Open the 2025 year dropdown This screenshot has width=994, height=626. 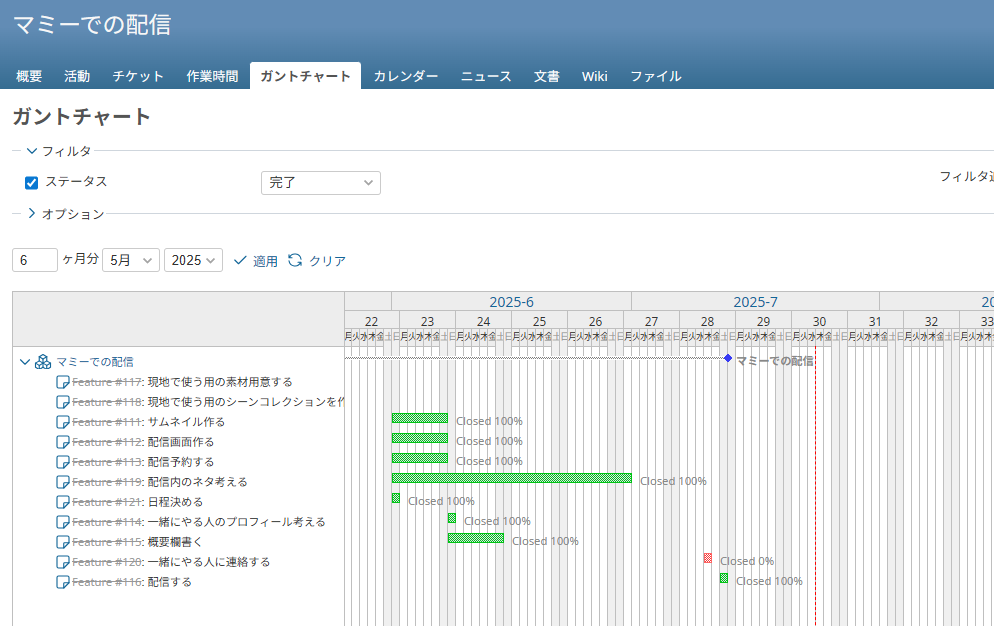click(193, 260)
